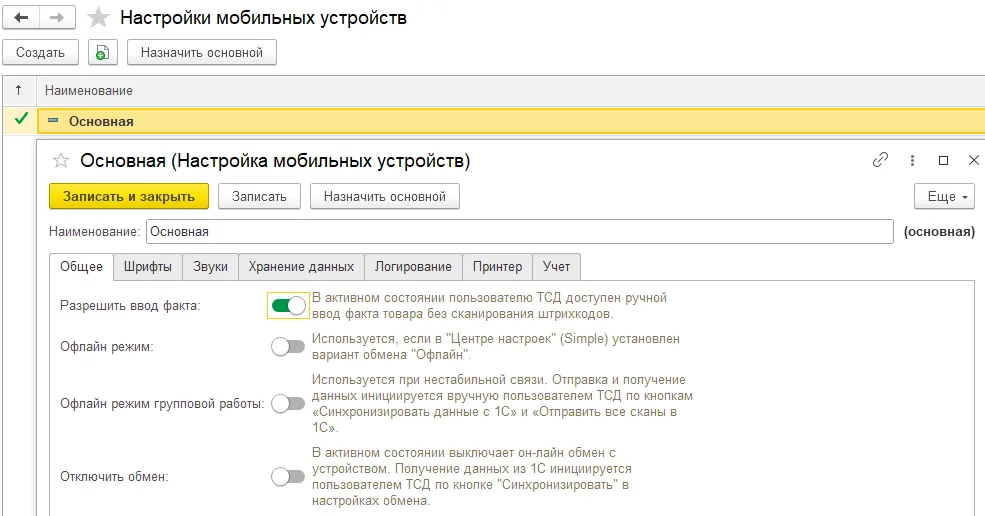Favorite the Основная form with its star
Screen dimensions: 985x516
click(x=61, y=161)
